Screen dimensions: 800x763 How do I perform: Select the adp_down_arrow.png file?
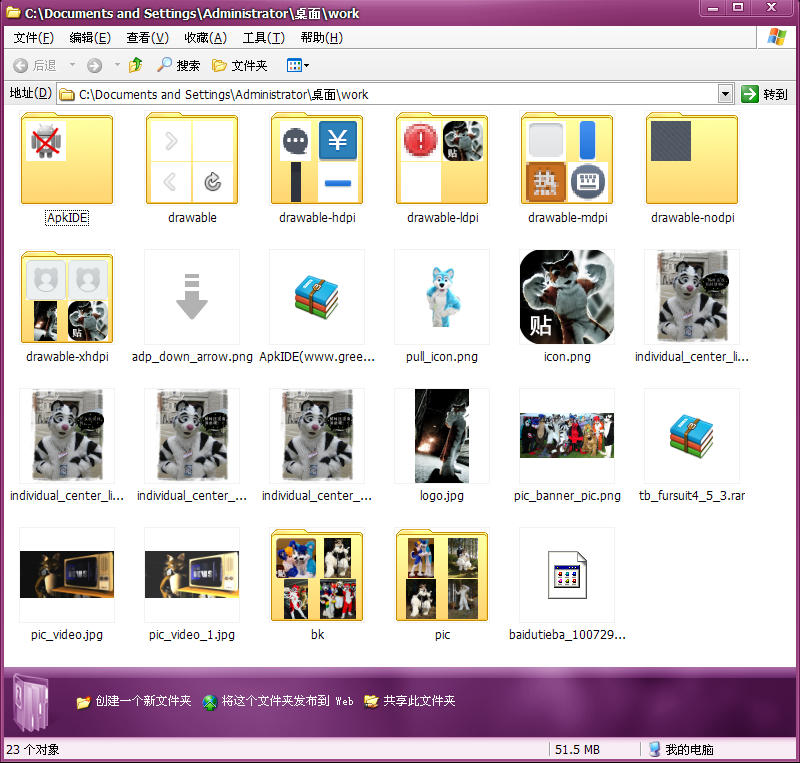[x=192, y=297]
